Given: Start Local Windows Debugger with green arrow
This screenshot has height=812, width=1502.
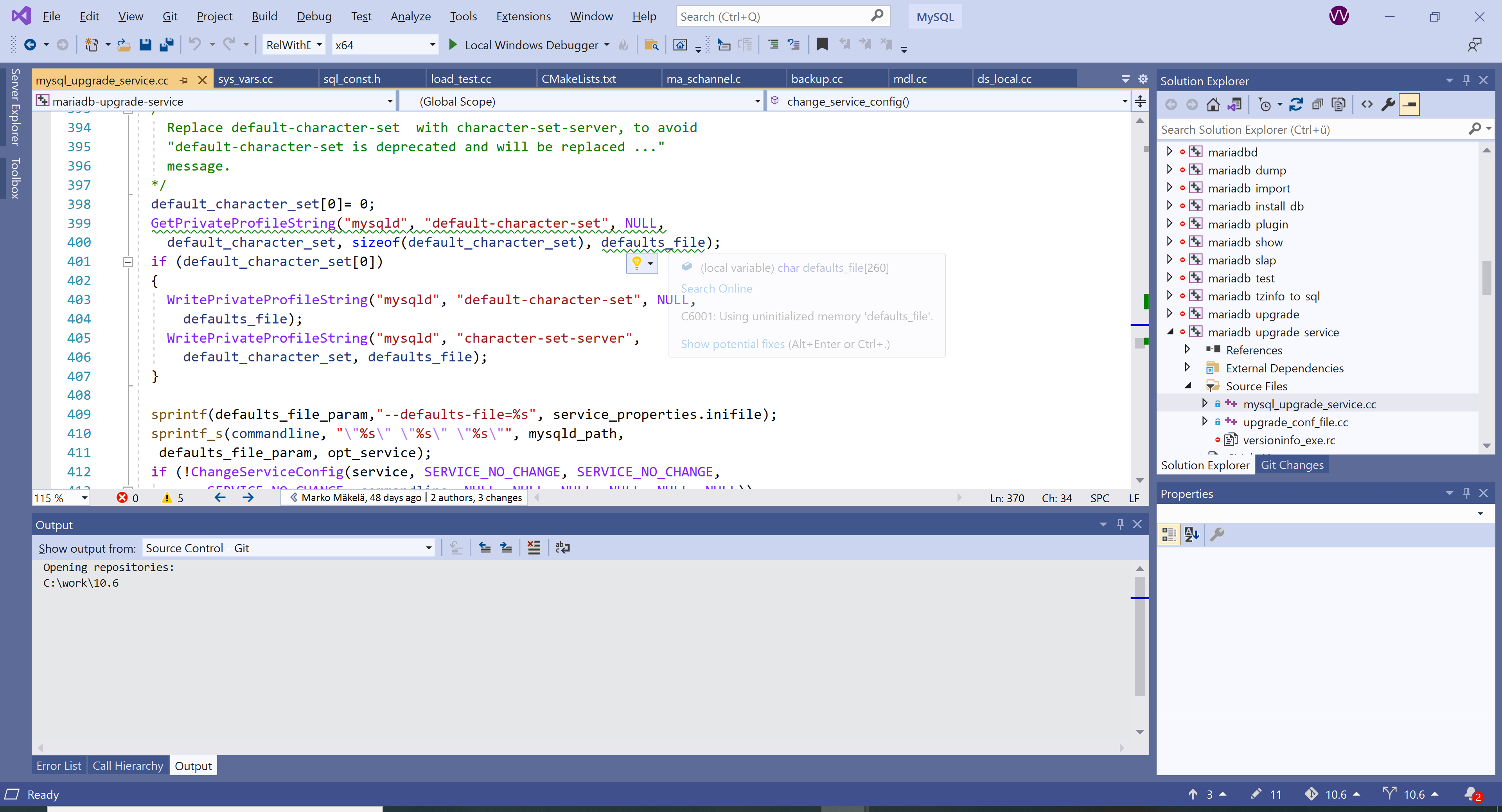Looking at the screenshot, I should pyautogui.click(x=453, y=45).
